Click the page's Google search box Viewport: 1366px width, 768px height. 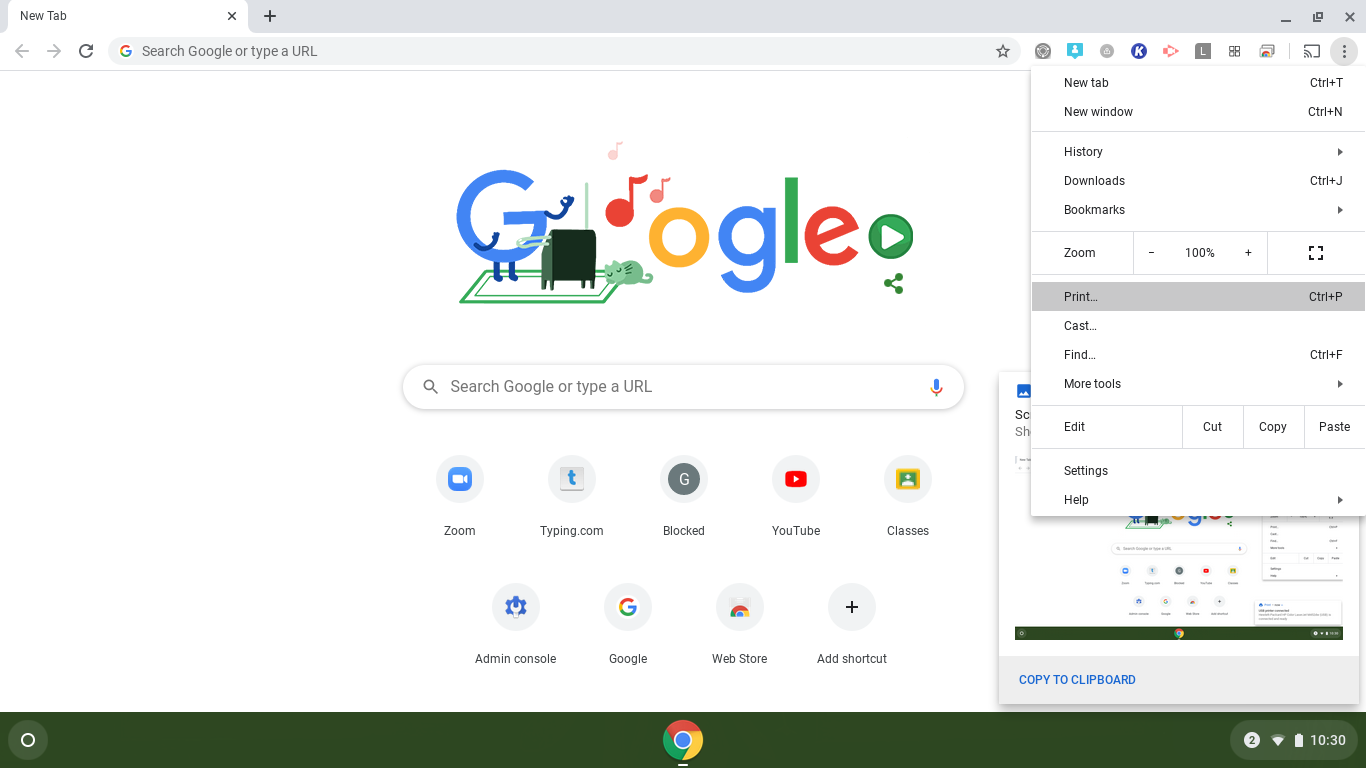click(683, 387)
